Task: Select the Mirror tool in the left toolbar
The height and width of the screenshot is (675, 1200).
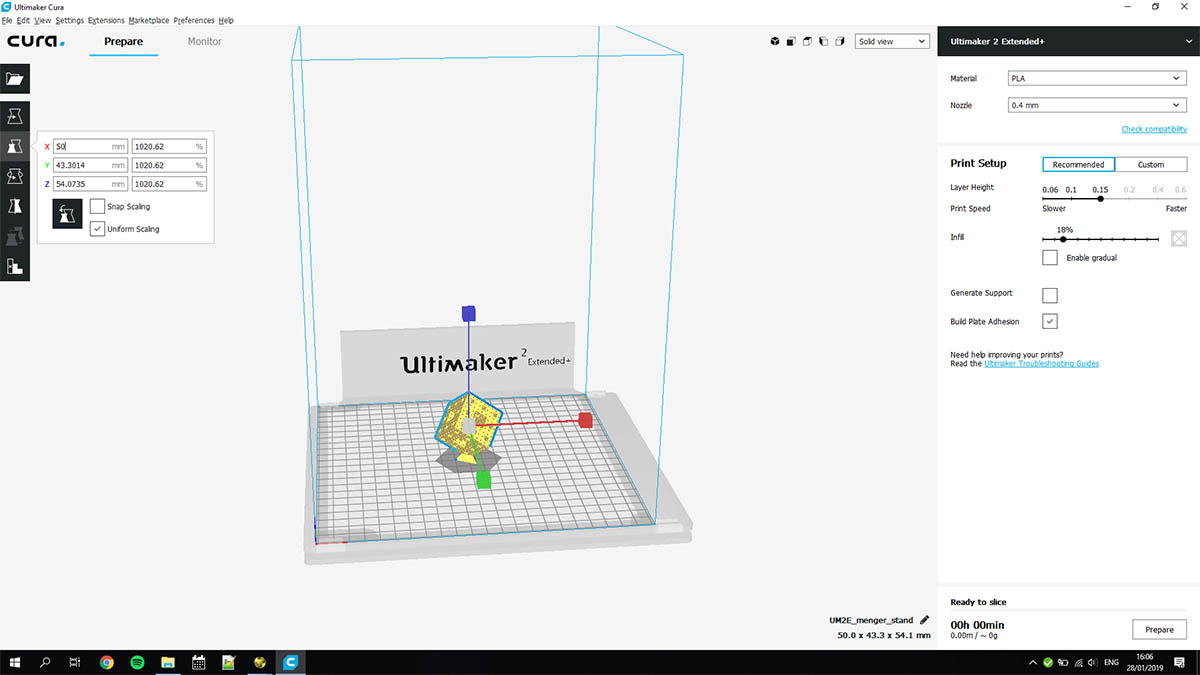Action: pos(15,206)
